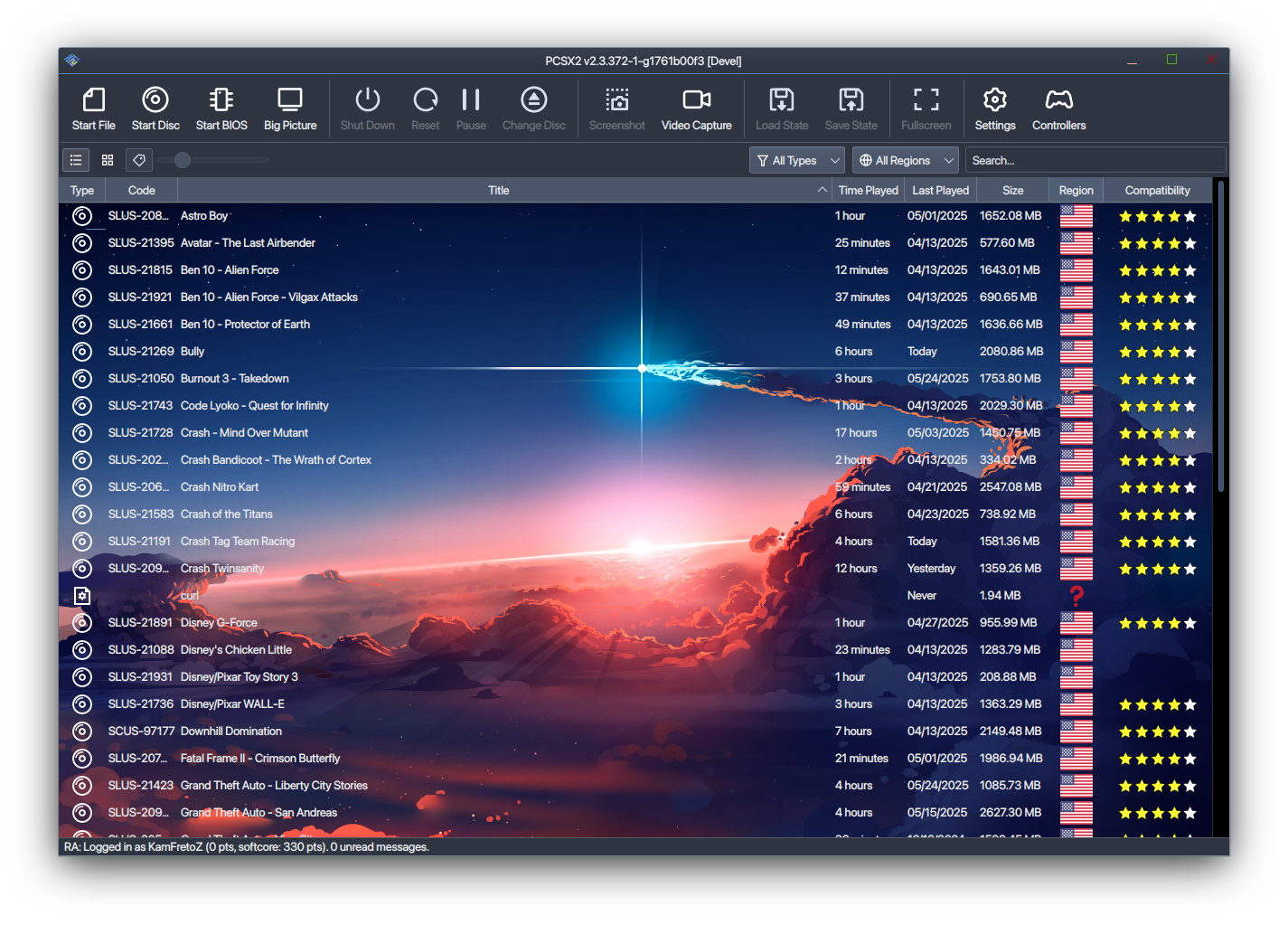
Task: Open Big Picture mode
Action: pyautogui.click(x=290, y=99)
